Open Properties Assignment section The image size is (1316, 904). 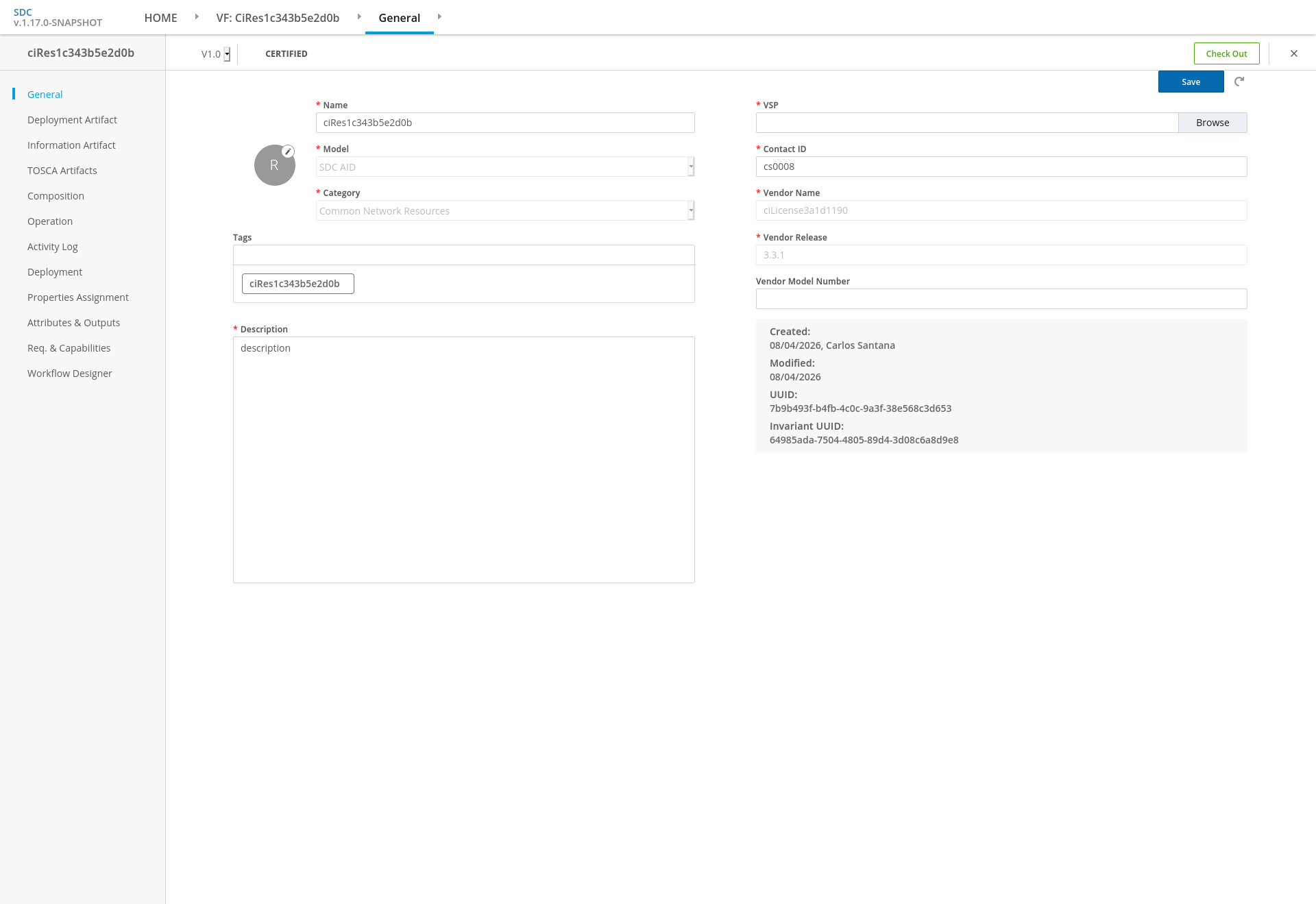(78, 297)
